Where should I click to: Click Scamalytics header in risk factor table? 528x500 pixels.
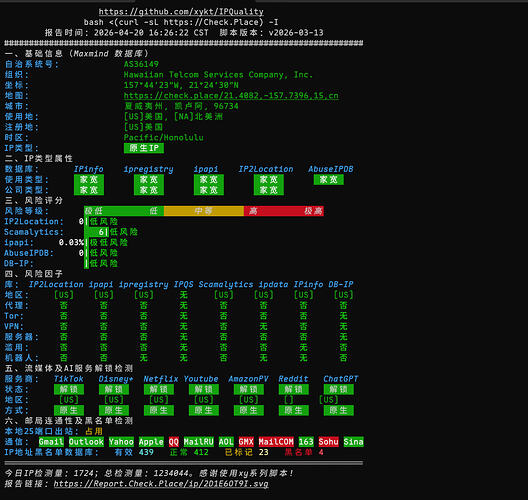coord(226,284)
